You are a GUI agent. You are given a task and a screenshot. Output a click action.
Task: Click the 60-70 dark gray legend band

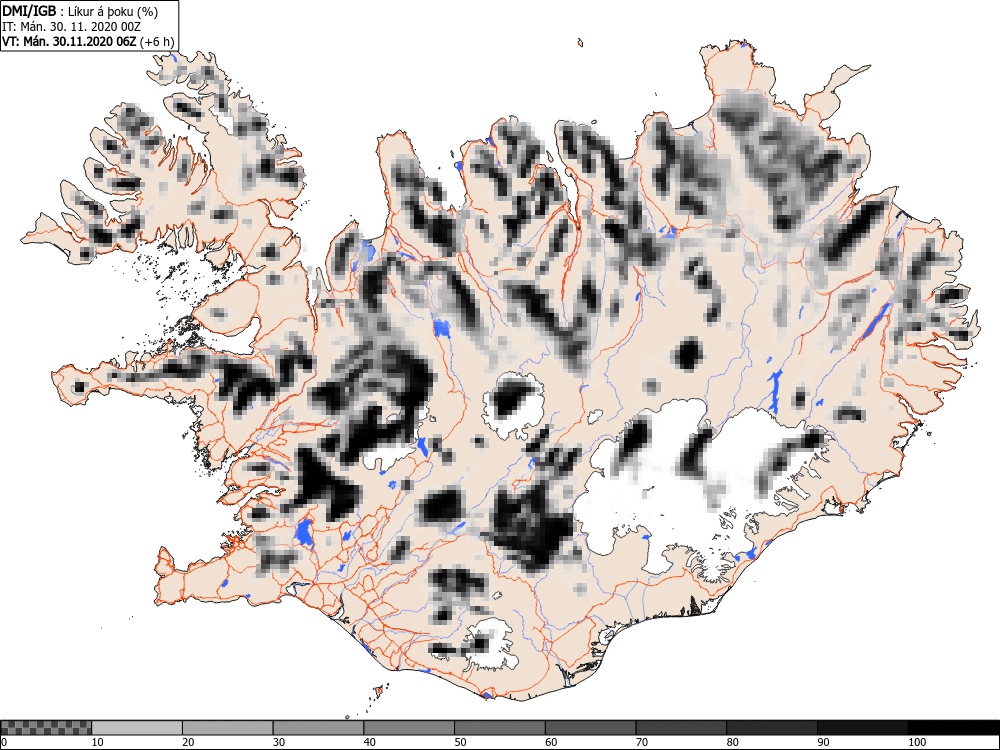coord(591,728)
